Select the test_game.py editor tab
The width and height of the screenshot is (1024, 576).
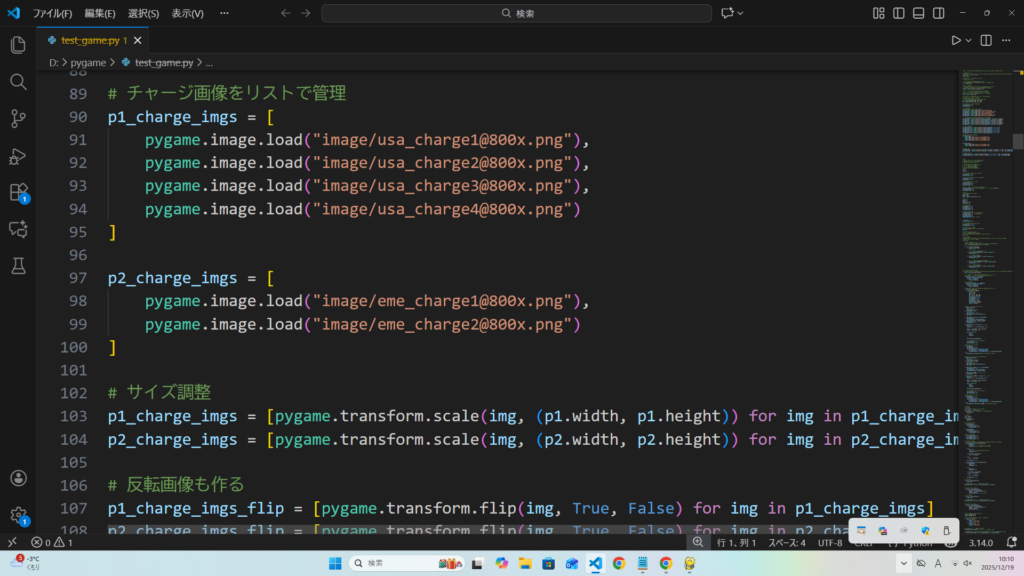pos(88,40)
